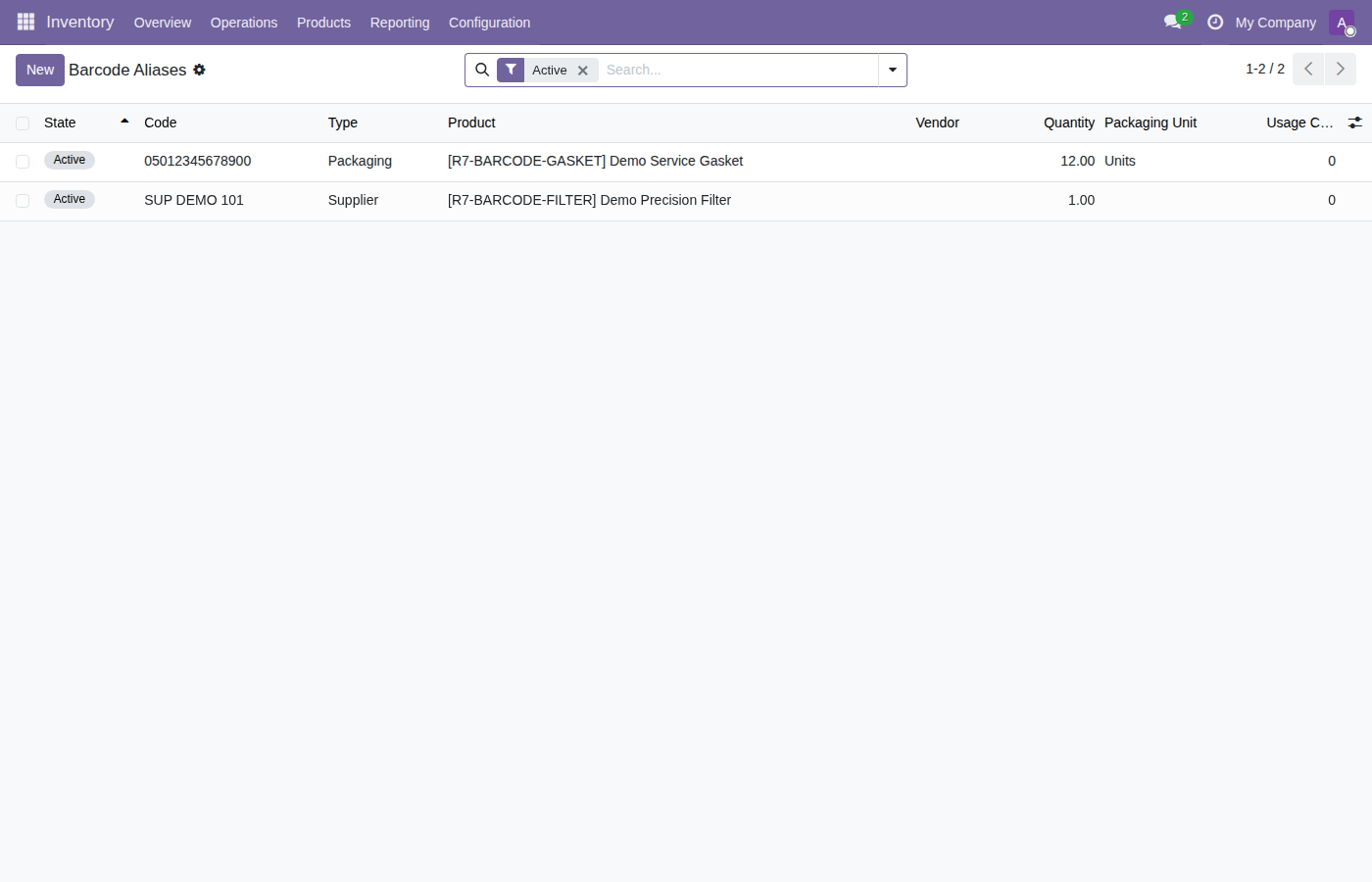Image resolution: width=1372 pixels, height=882 pixels.
Task: Click the New button
Action: (40, 70)
